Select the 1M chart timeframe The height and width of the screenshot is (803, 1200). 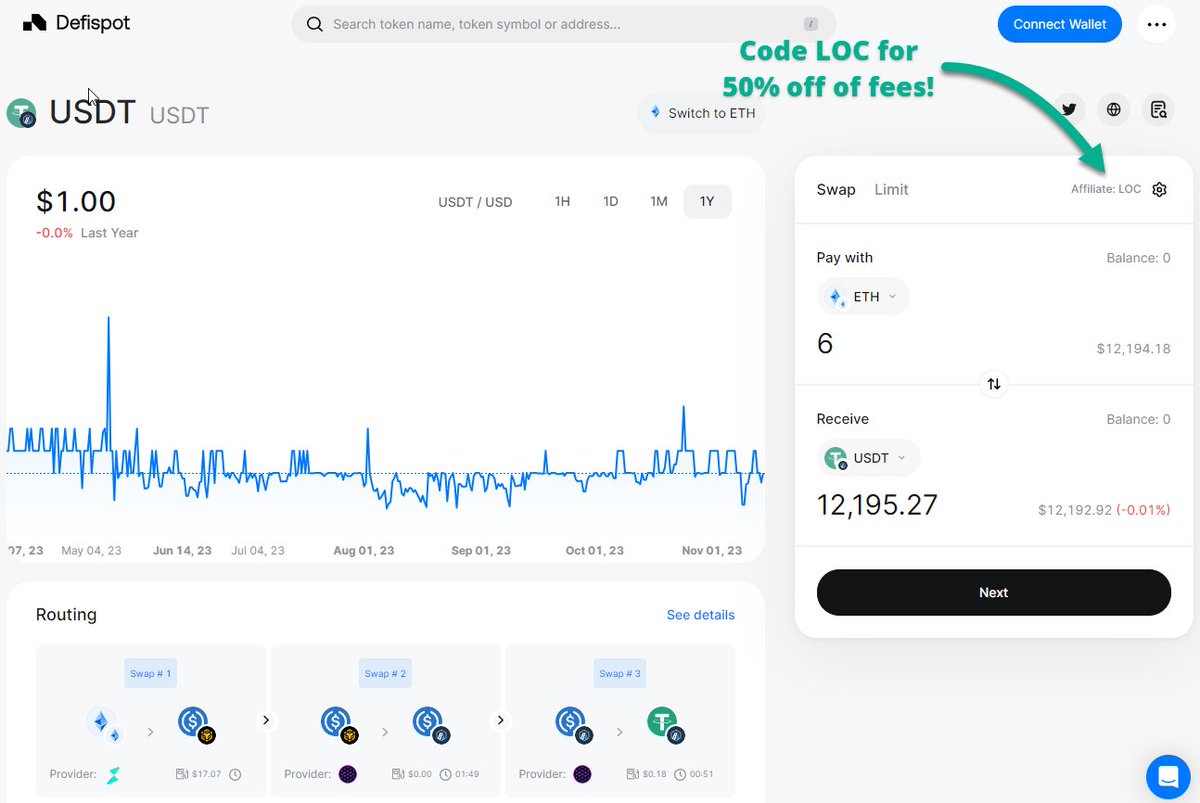[659, 201]
